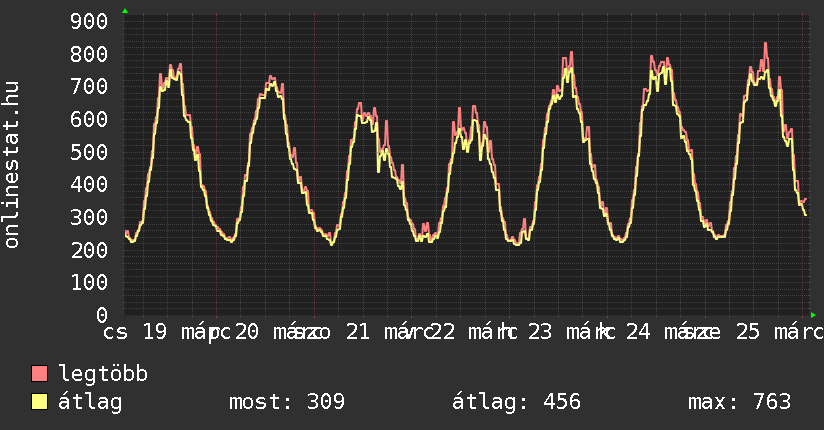The height and width of the screenshot is (430, 824).
Task: Click the 'max: 763' statistic text
Action: (739, 402)
